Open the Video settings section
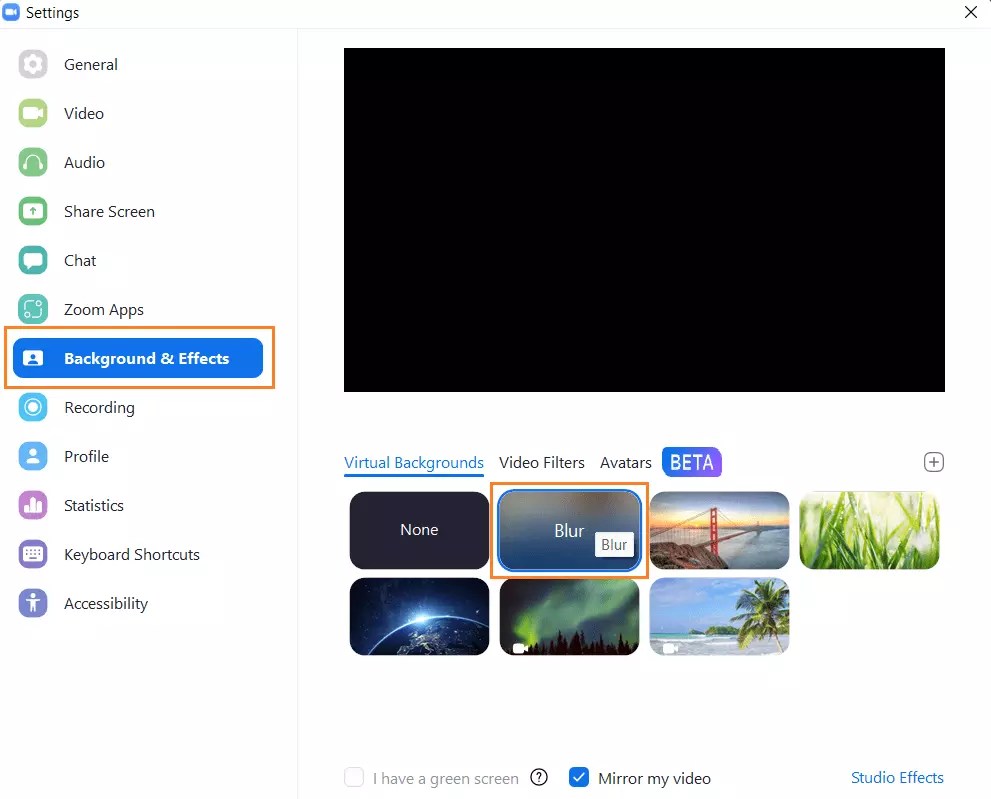The image size is (991, 799). click(83, 113)
